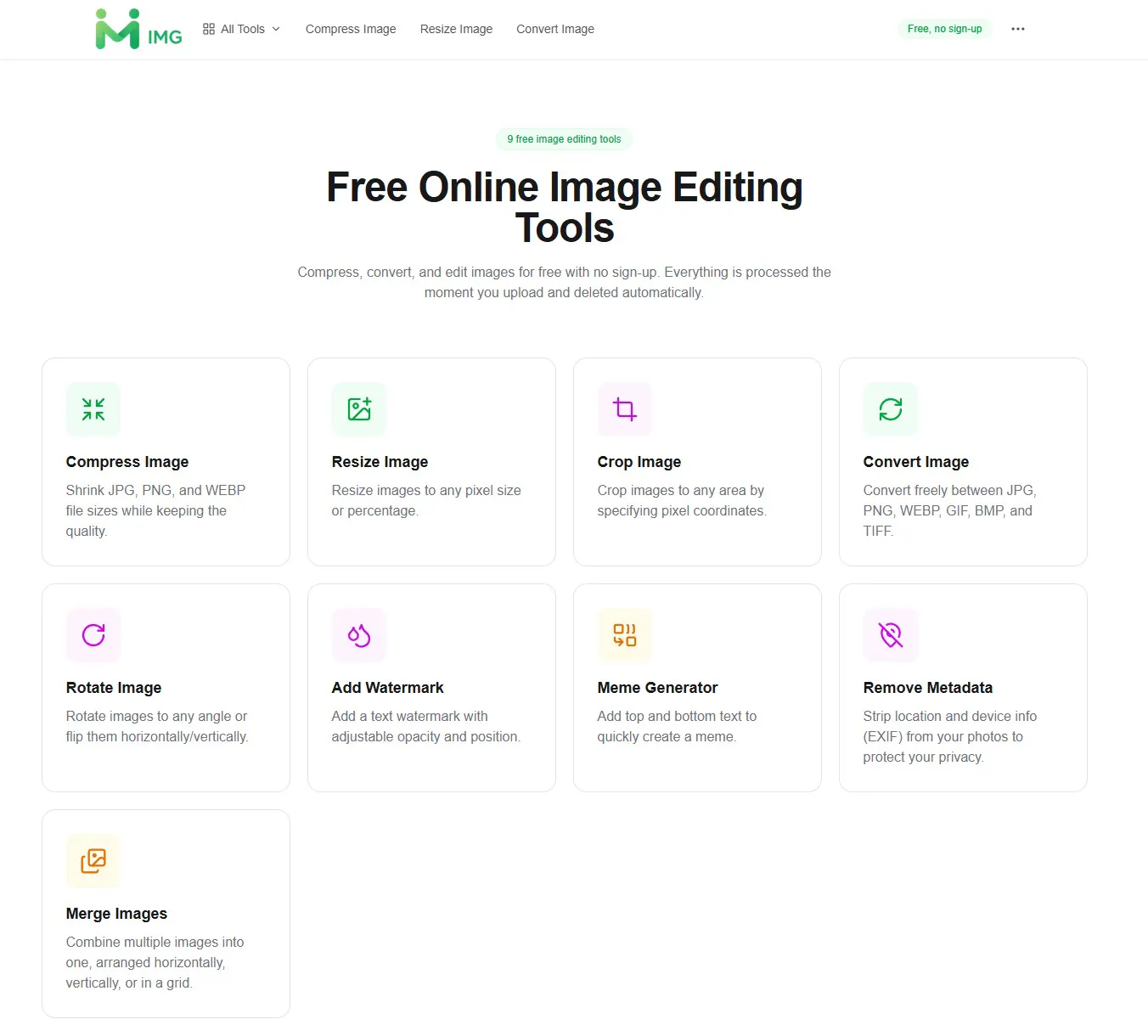Click the 9 free image editing tools badge

pos(564,139)
